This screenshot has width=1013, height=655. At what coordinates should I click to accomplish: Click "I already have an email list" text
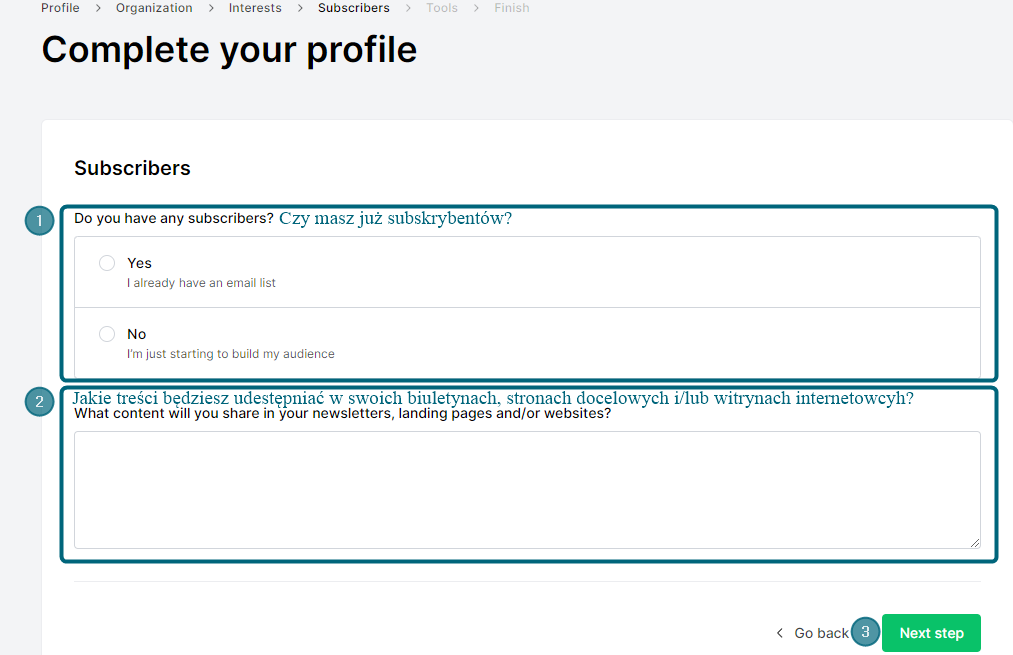point(202,283)
